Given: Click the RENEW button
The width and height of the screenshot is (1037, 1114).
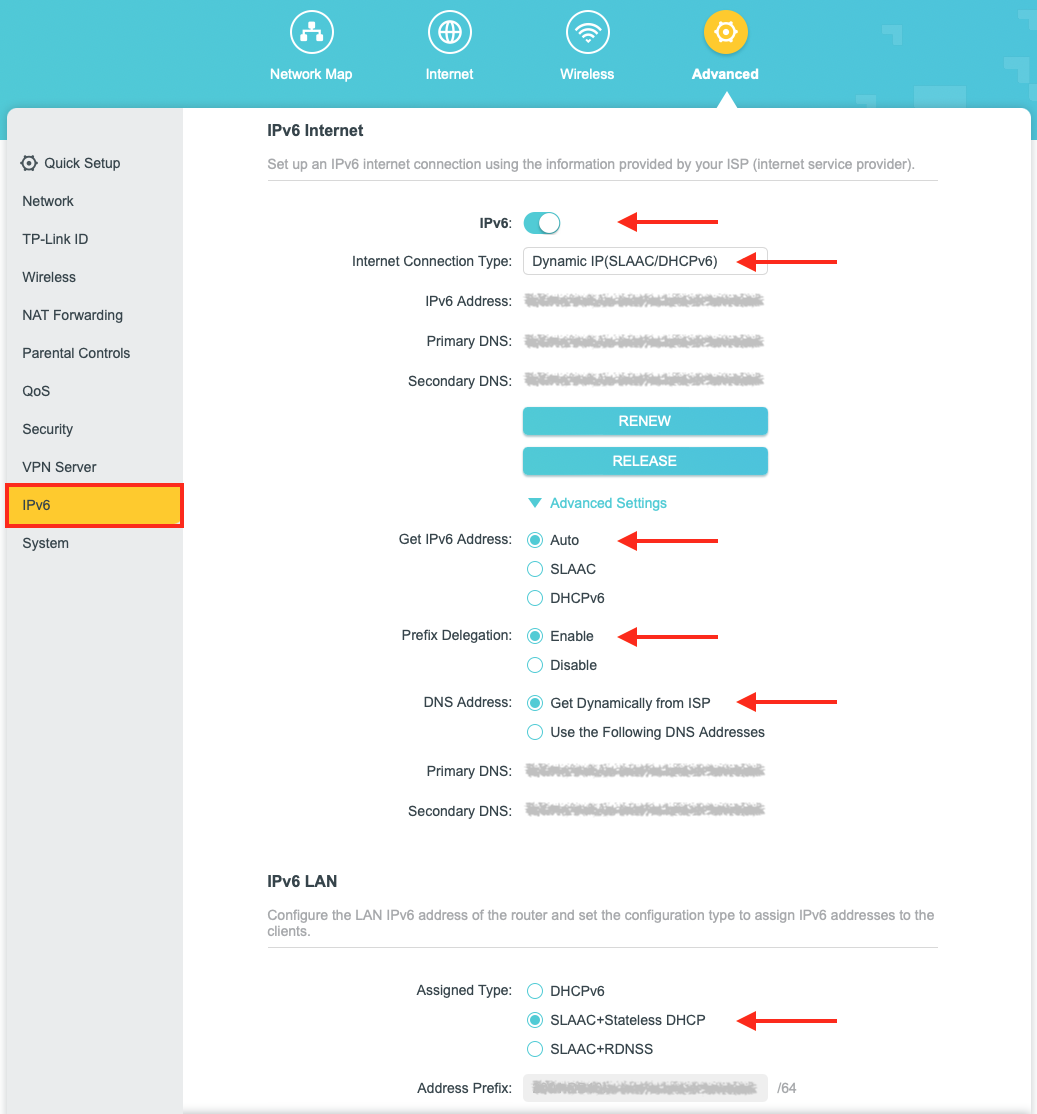Looking at the screenshot, I should (x=644, y=421).
